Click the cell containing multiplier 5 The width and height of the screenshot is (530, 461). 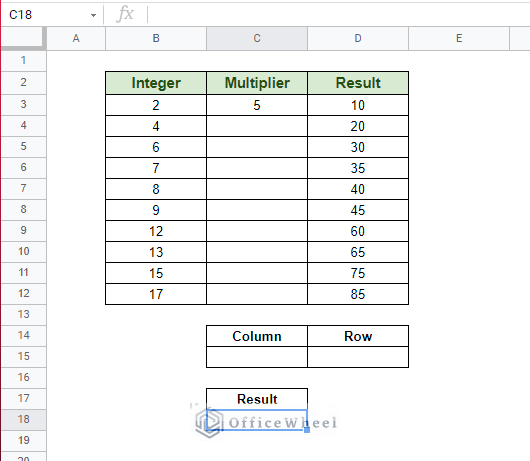point(257,105)
